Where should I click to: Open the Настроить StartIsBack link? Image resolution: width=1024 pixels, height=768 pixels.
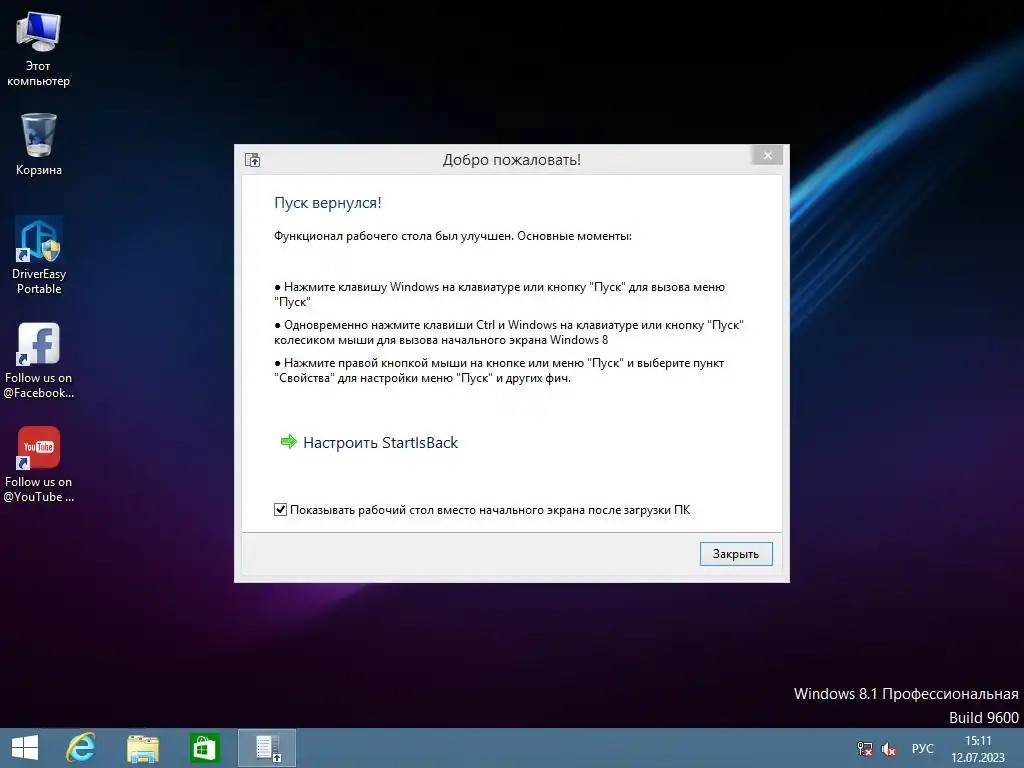click(x=380, y=443)
